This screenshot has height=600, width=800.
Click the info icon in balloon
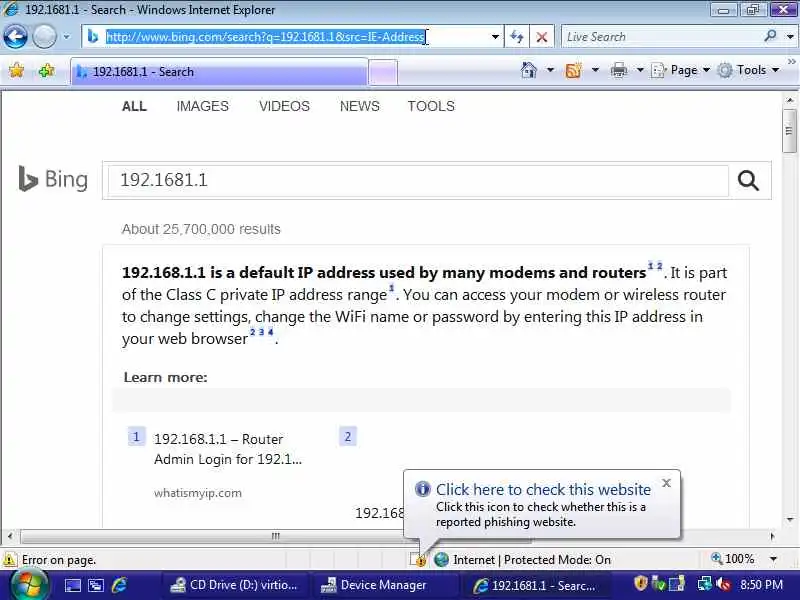(x=422, y=489)
